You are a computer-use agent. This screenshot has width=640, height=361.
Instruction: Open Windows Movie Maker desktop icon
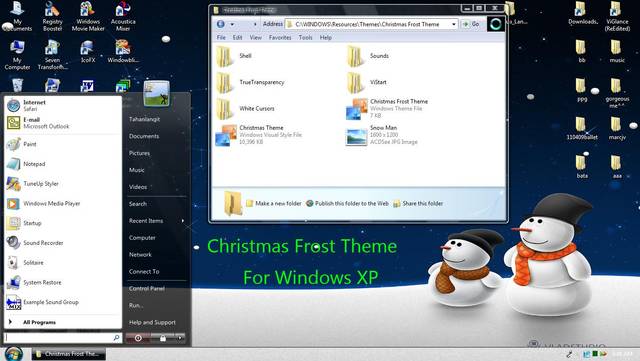(88, 17)
